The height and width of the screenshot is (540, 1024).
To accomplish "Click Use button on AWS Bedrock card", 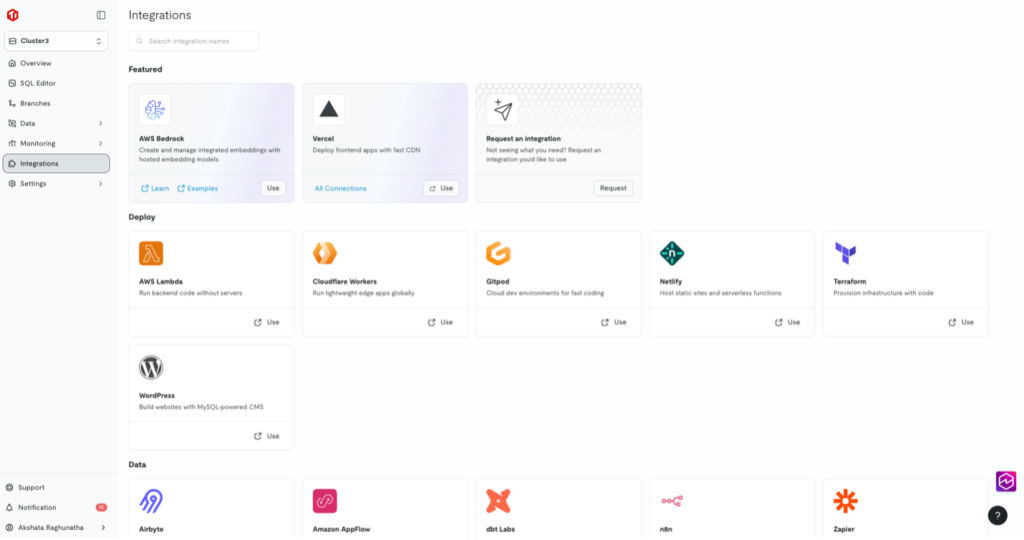I will click(273, 189).
